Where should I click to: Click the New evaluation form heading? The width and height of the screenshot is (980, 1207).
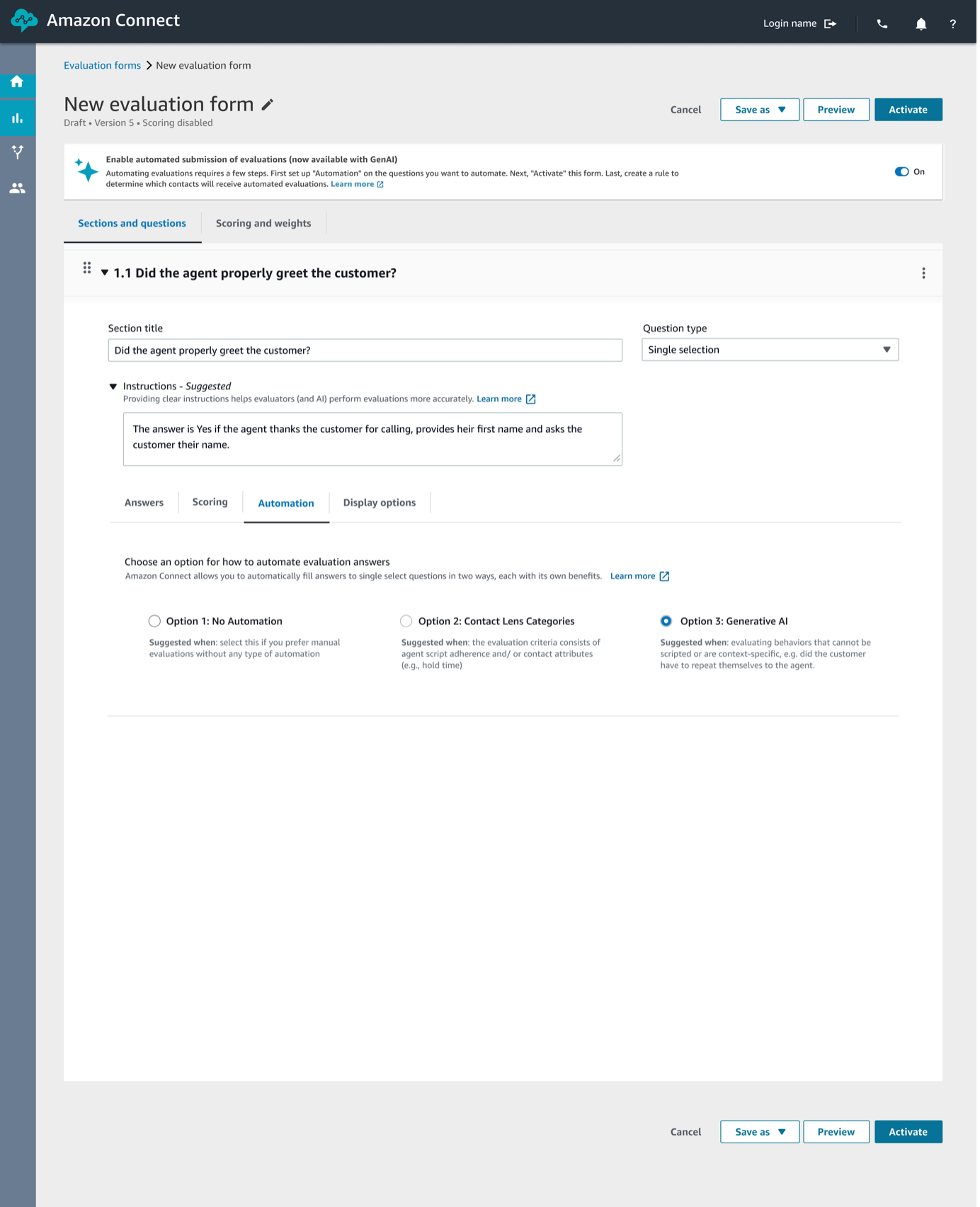pos(159,105)
